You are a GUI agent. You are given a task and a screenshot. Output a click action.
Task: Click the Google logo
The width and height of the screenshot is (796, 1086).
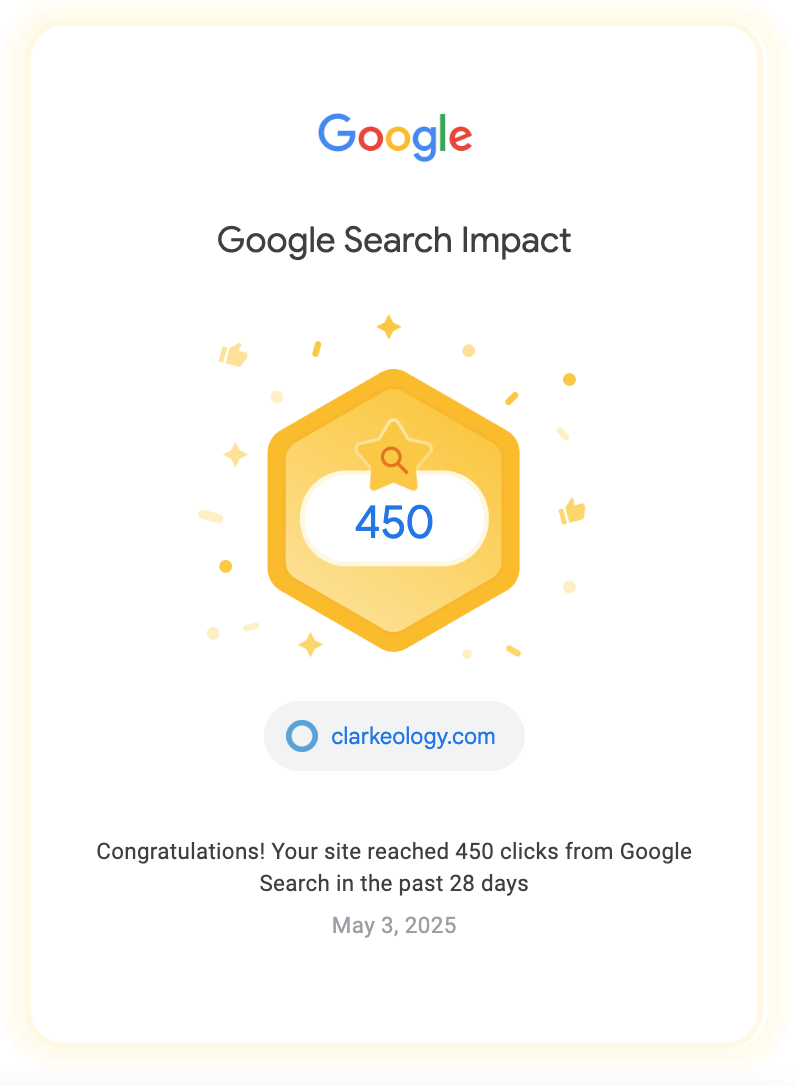(x=395, y=136)
